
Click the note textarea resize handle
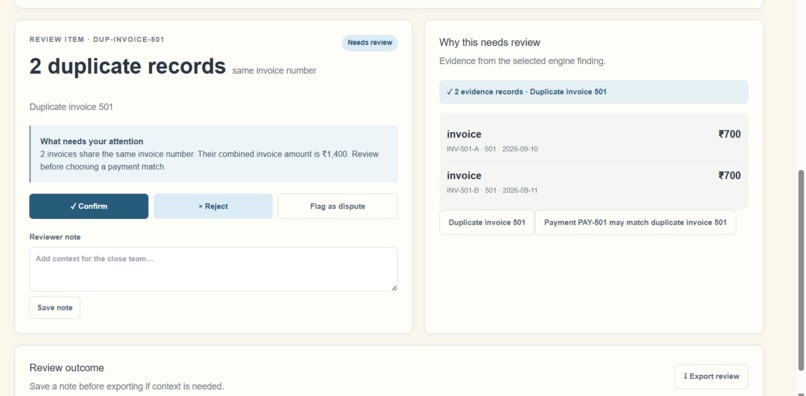tap(394, 288)
